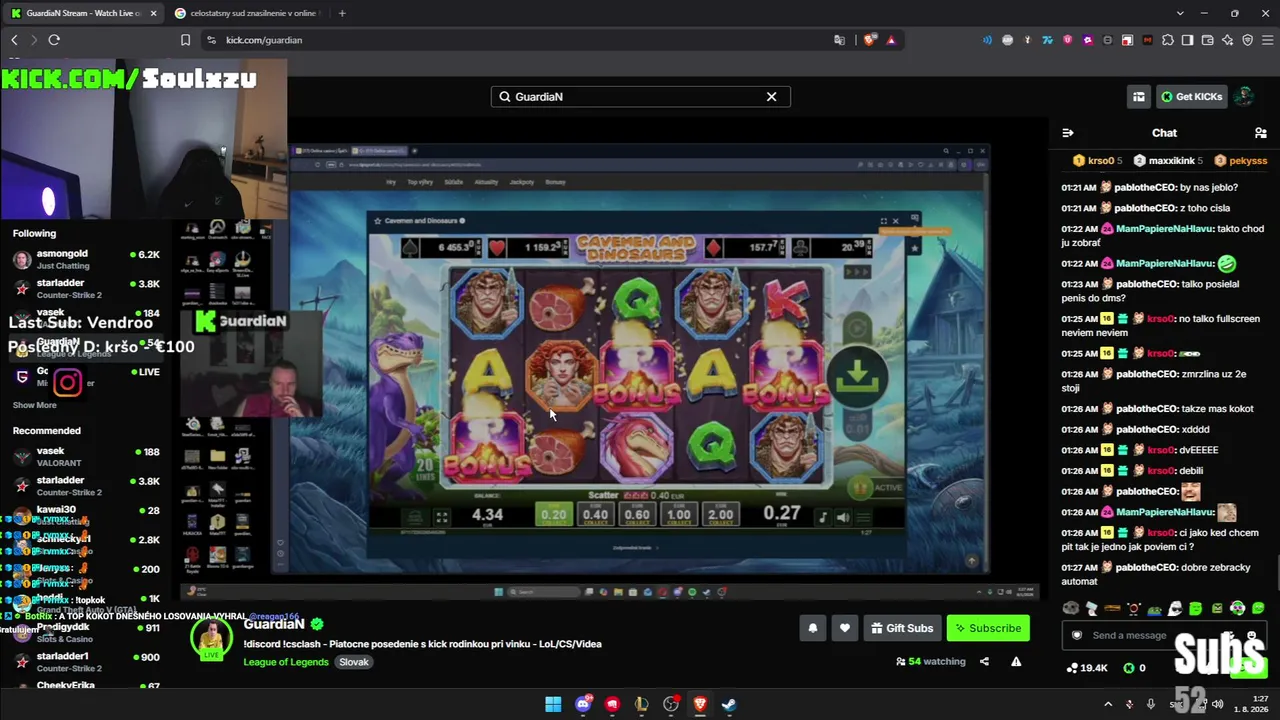Switch to the GuardiaN Stream tab
The width and height of the screenshot is (1280, 720).
tap(83, 13)
